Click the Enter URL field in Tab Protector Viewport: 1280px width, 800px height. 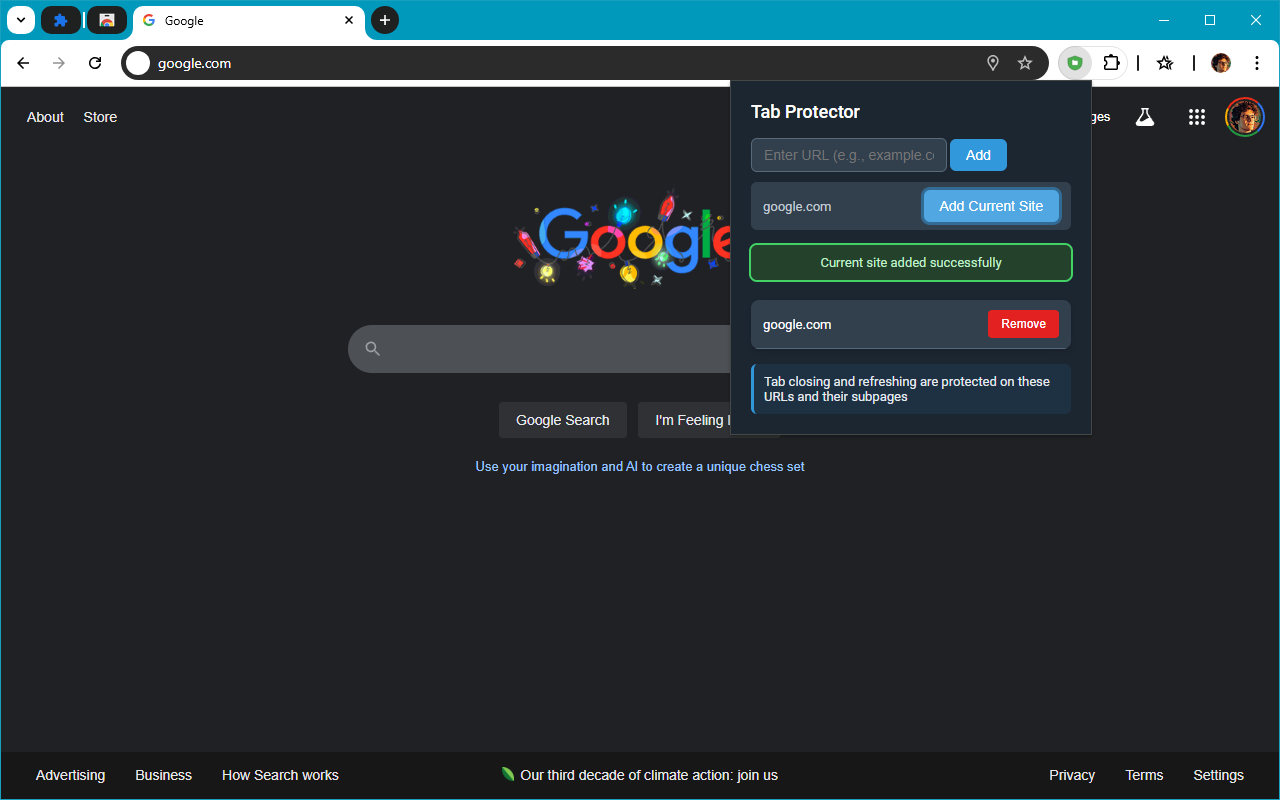[848, 155]
